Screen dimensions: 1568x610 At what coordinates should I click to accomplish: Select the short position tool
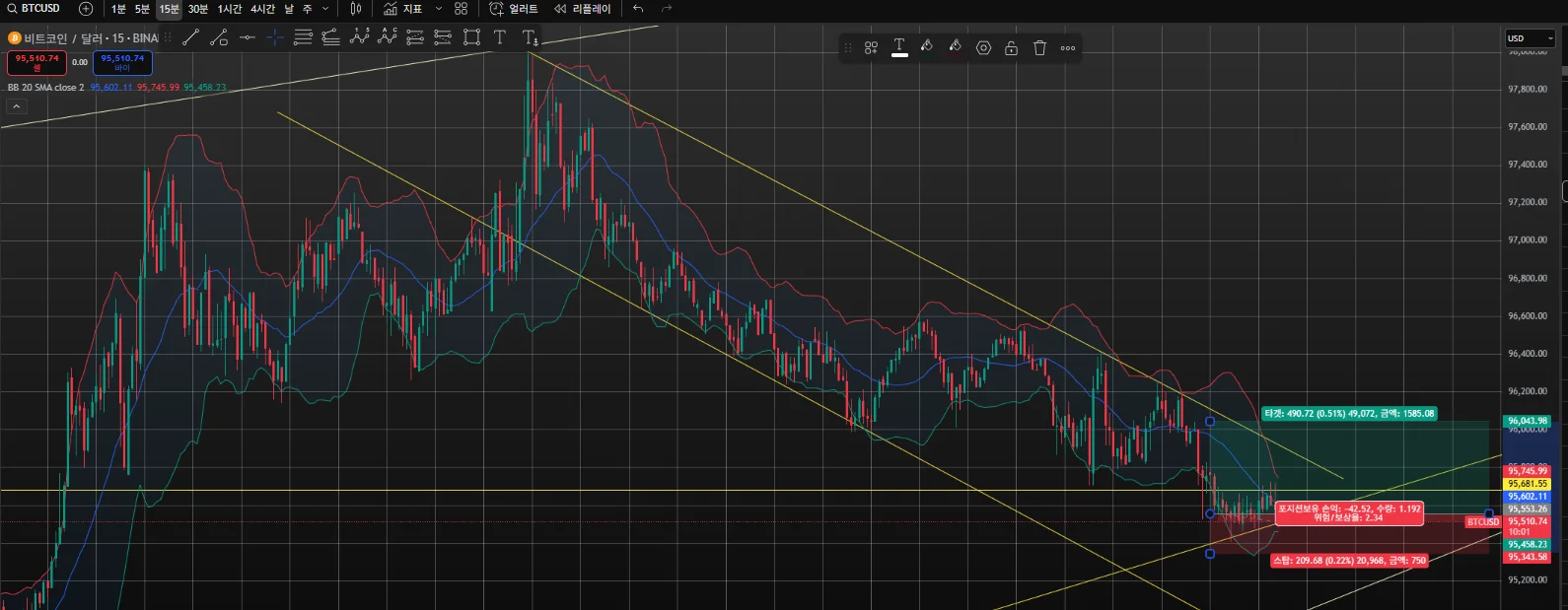(443, 37)
